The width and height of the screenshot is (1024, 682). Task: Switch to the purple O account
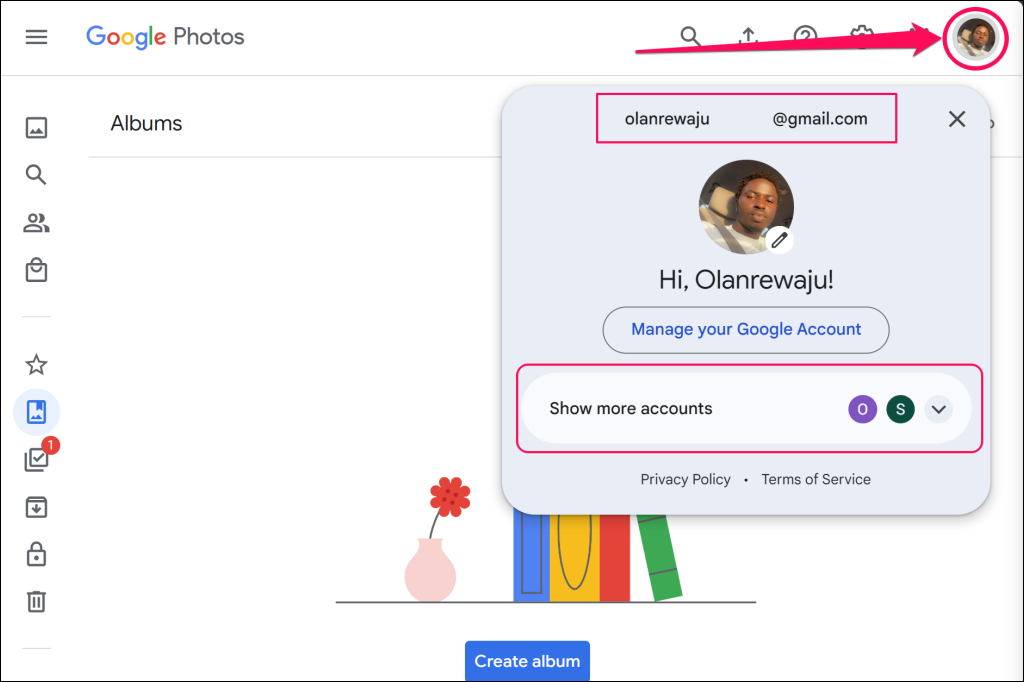tap(862, 409)
